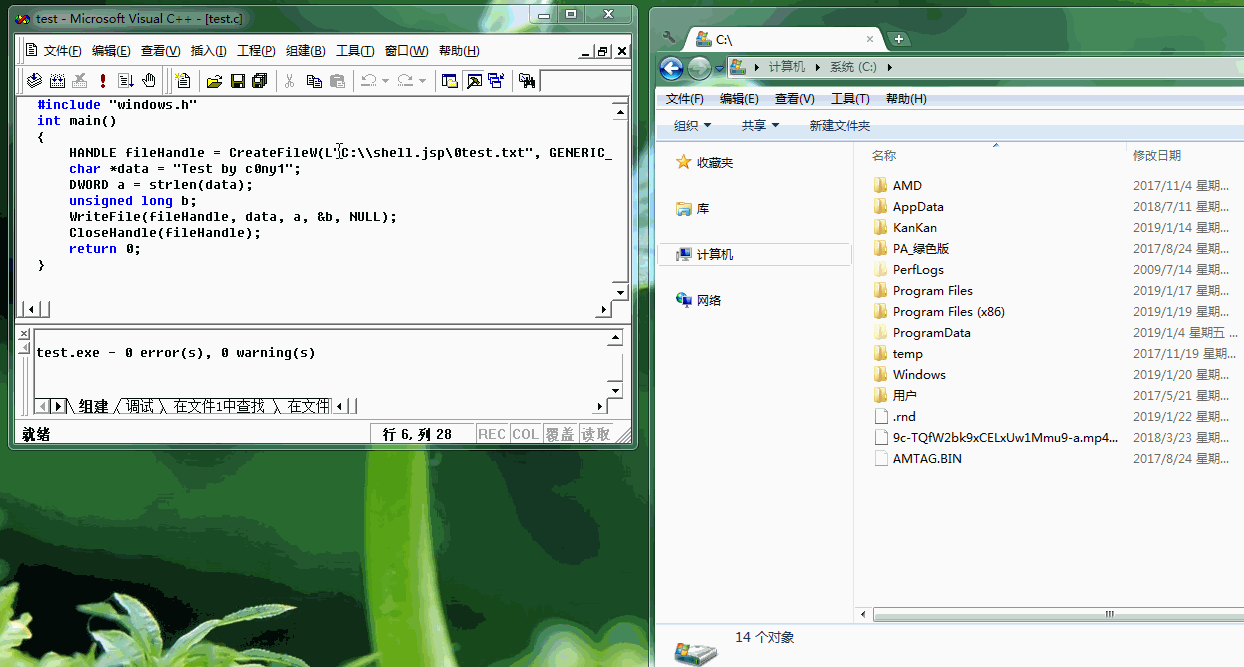Image resolution: width=1244 pixels, height=667 pixels.
Task: Click the Explorer Forward arrow button
Action: (699, 67)
